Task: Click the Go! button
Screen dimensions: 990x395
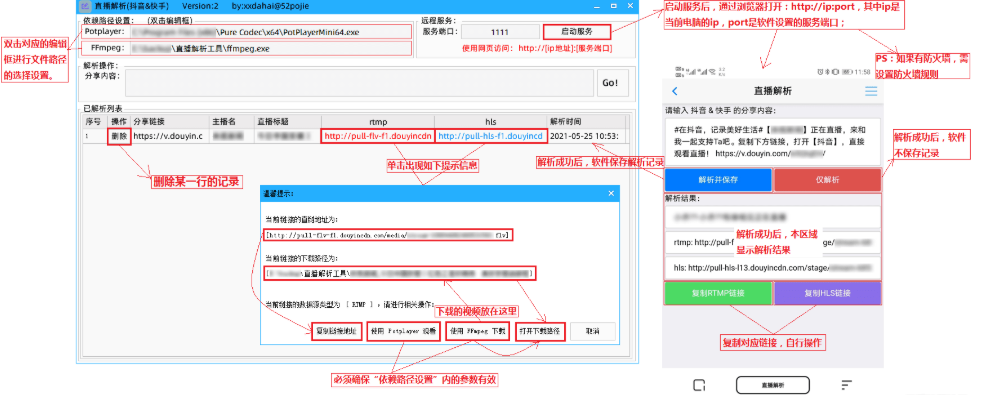Action: coord(612,83)
